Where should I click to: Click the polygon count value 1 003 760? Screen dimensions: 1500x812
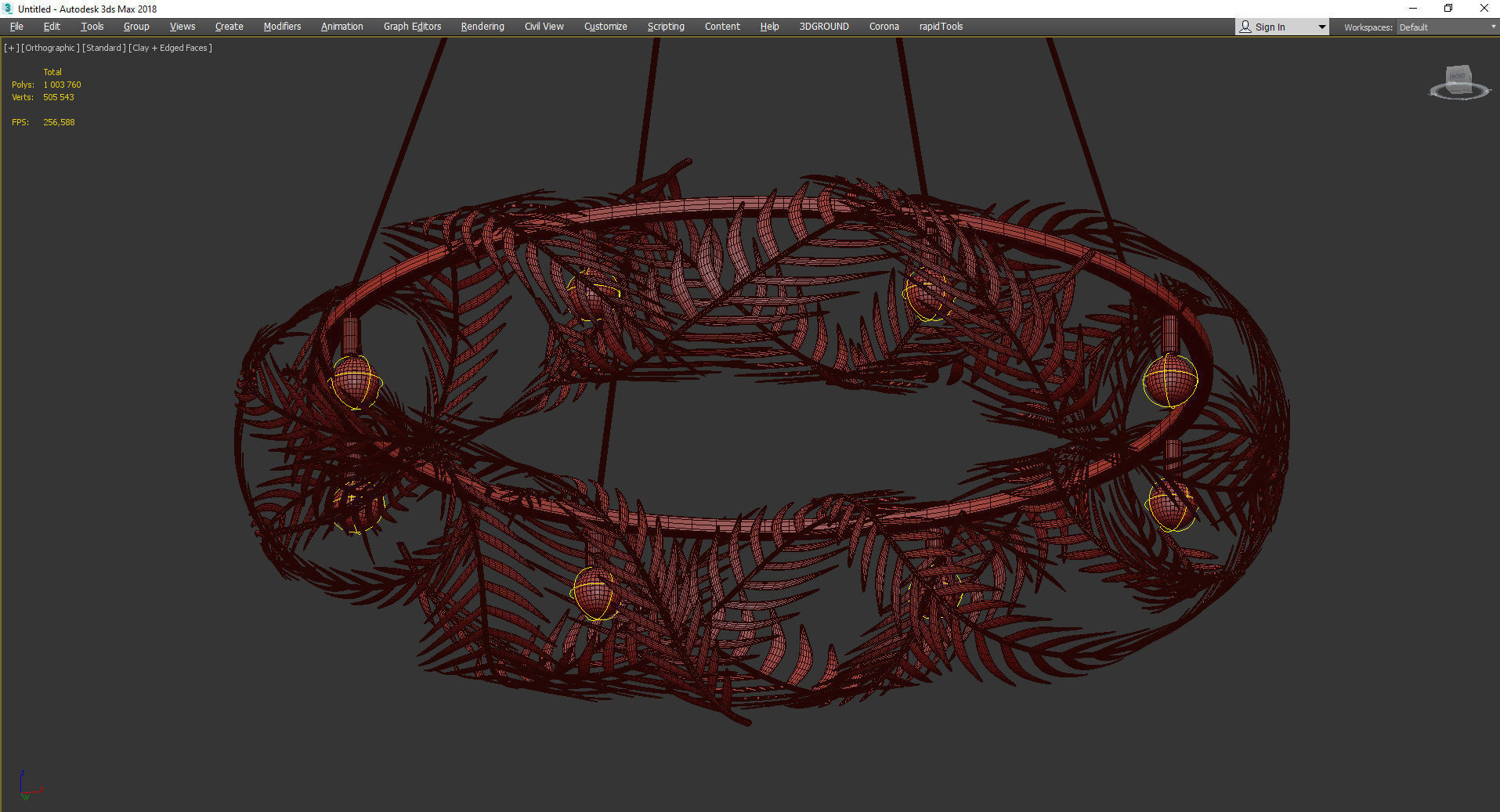coord(62,85)
